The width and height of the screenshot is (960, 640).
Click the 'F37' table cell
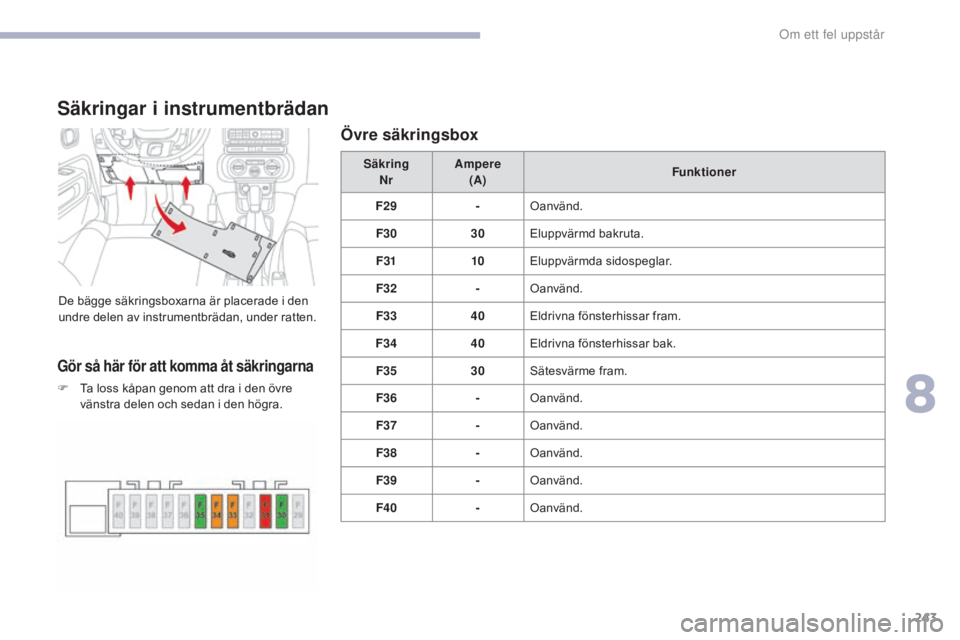(x=386, y=426)
